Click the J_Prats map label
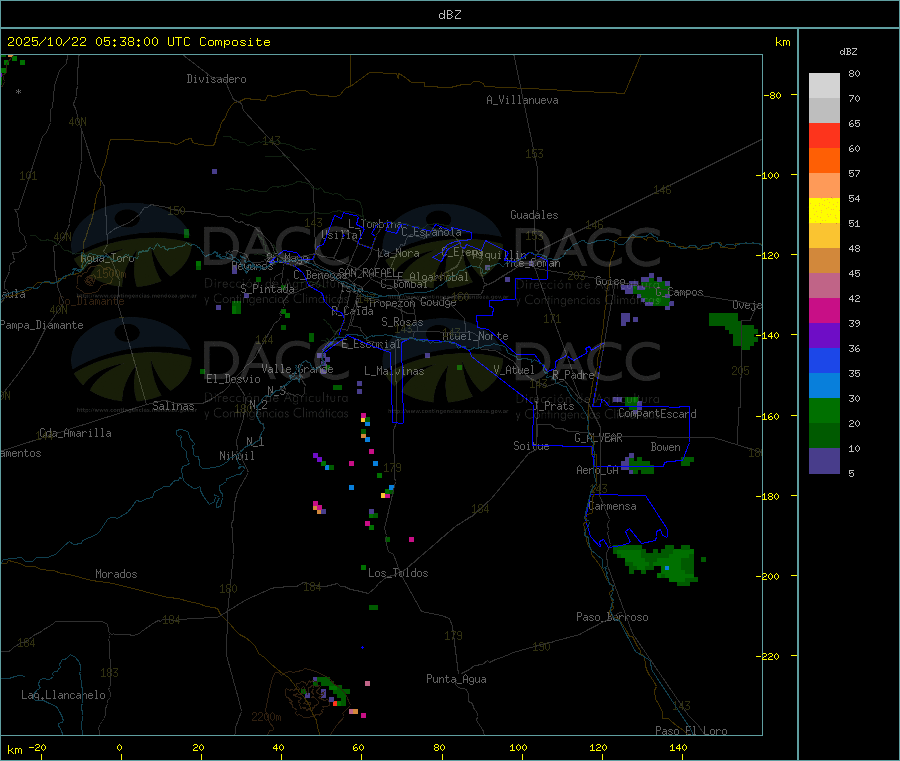Image resolution: width=900 pixels, height=761 pixels. [x=554, y=405]
